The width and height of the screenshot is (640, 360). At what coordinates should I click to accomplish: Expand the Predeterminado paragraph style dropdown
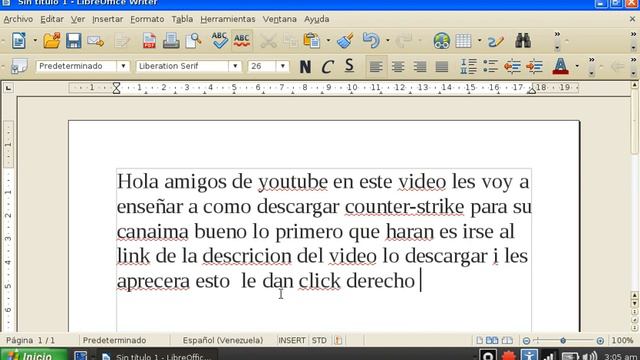click(x=123, y=66)
